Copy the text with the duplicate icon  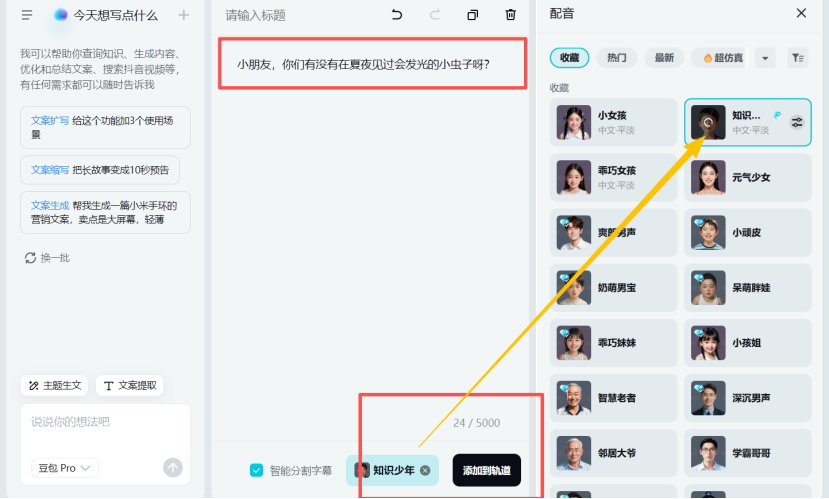point(473,14)
